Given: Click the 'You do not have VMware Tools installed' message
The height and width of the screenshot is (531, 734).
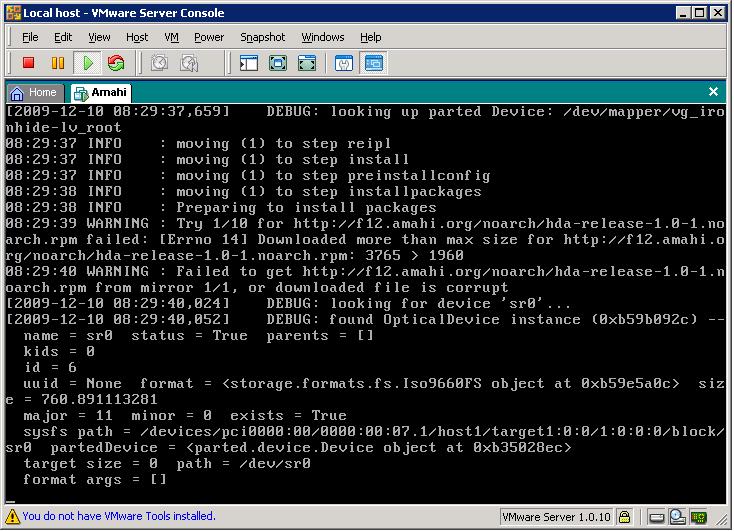Looking at the screenshot, I should tap(119, 516).
